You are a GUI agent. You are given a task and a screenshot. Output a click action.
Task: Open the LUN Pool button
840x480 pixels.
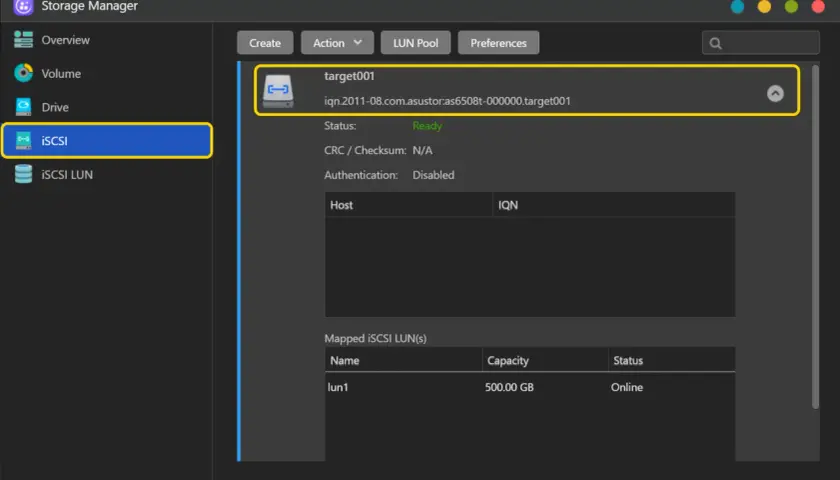tap(415, 43)
